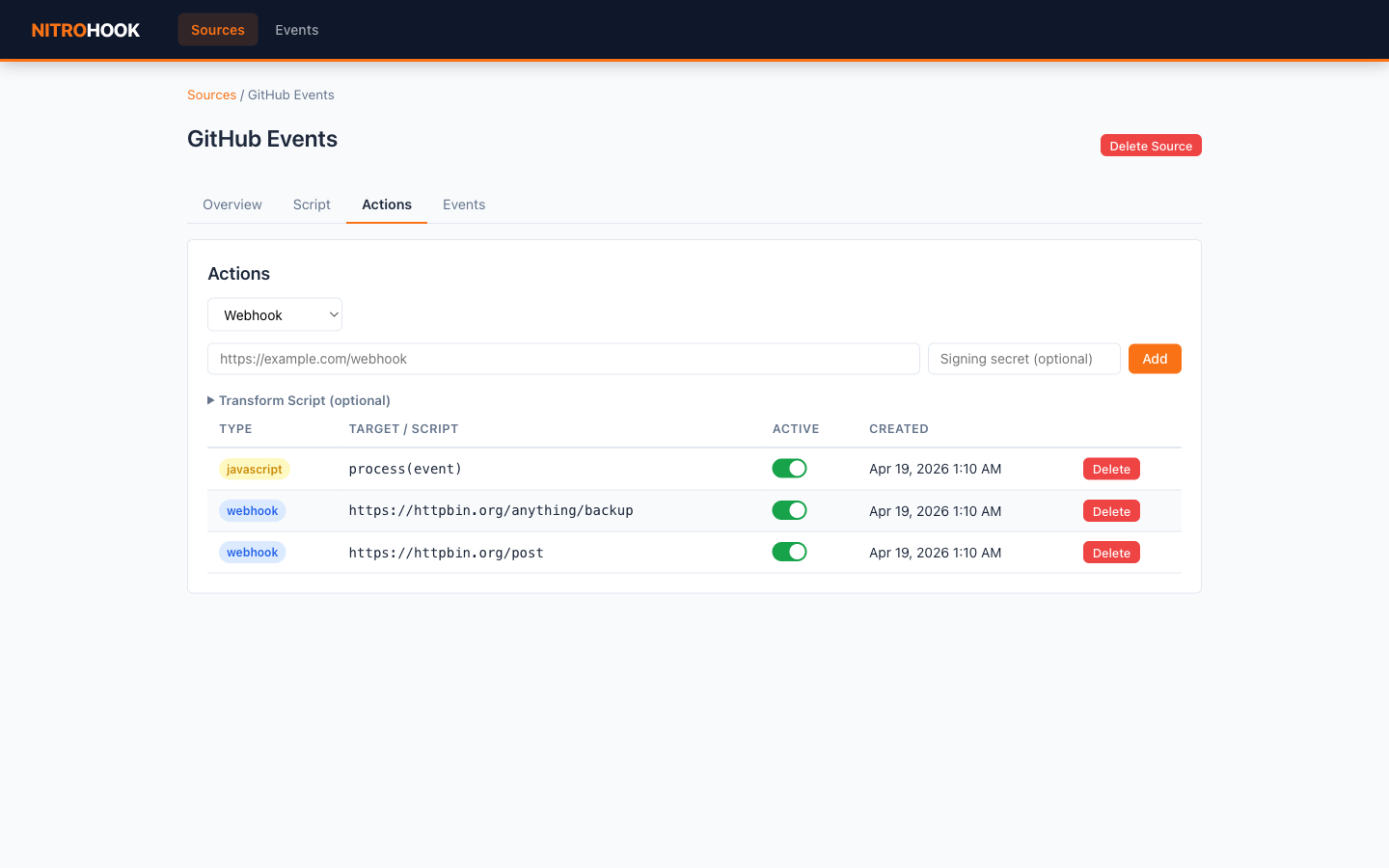Focus the webhook URL input field
Viewport: 1389px width, 868px height.
pyautogui.click(x=563, y=359)
